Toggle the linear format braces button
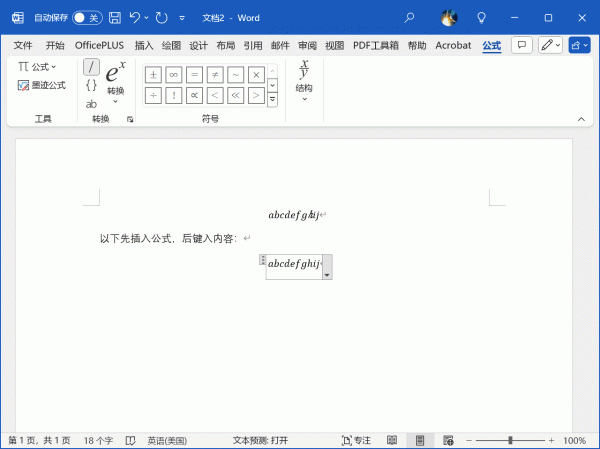600x449 pixels. coord(91,85)
